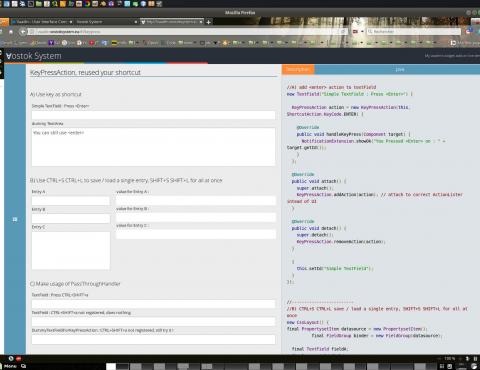The height and width of the screenshot is (370, 480).
Task: Click the red indicator icon in bottom panel
Action: [x=18, y=359]
